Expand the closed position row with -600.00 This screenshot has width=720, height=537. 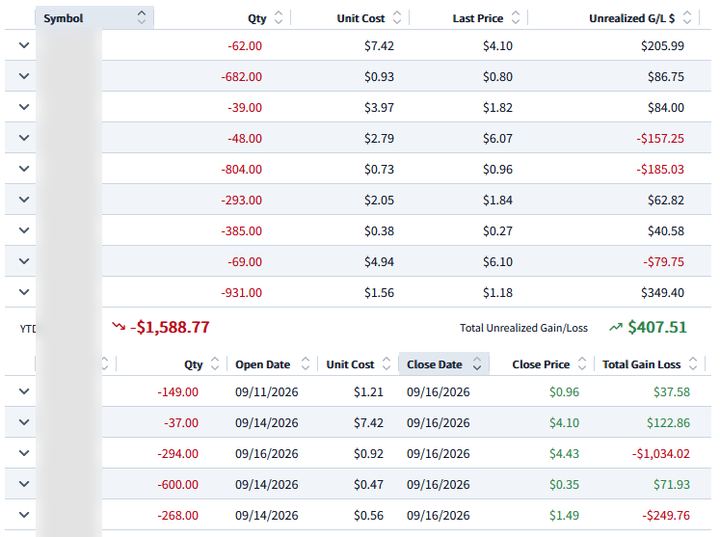(24, 484)
